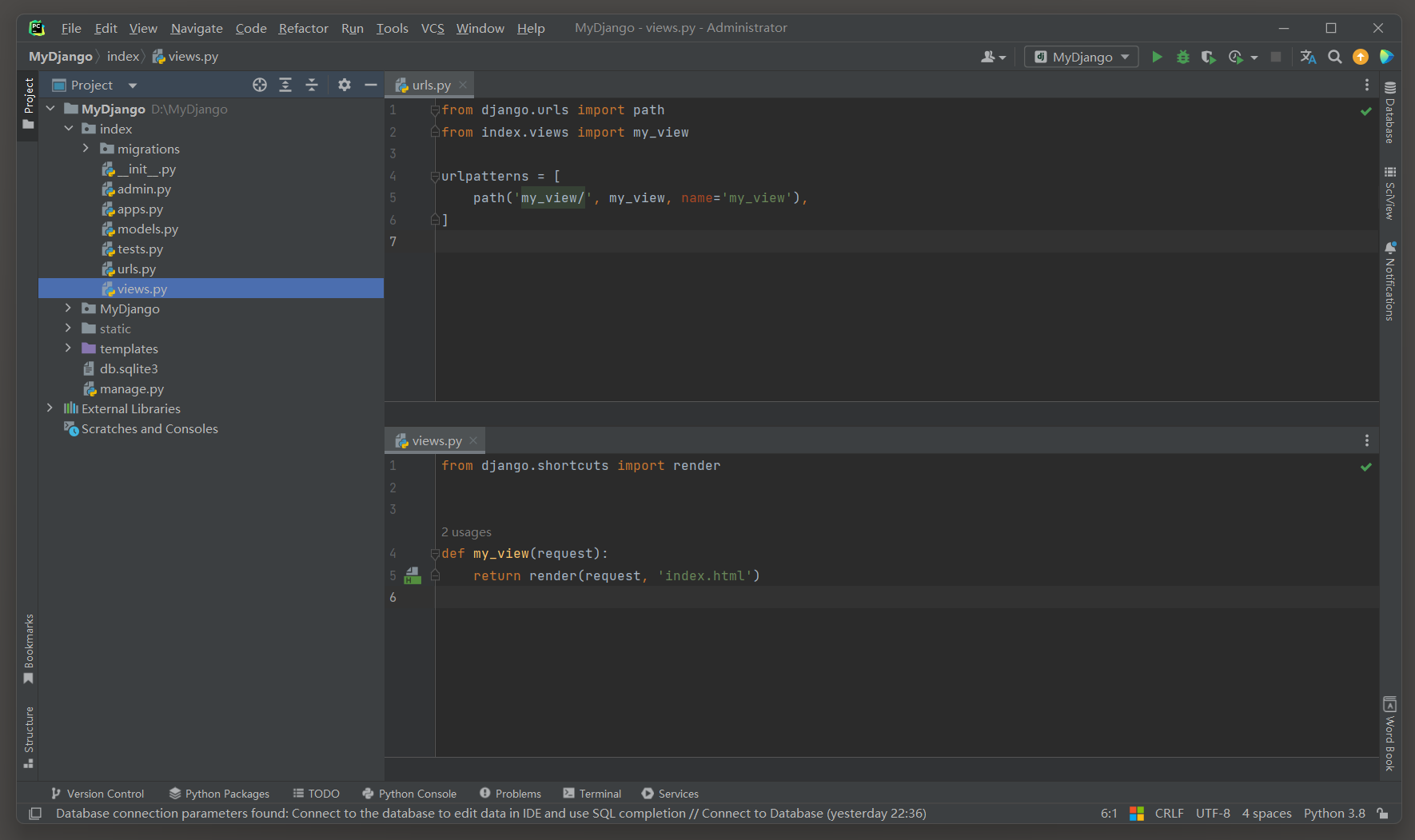Screen dimensions: 1415x840
Task: Open the Python Packages tool window
Action: [x=219, y=794]
